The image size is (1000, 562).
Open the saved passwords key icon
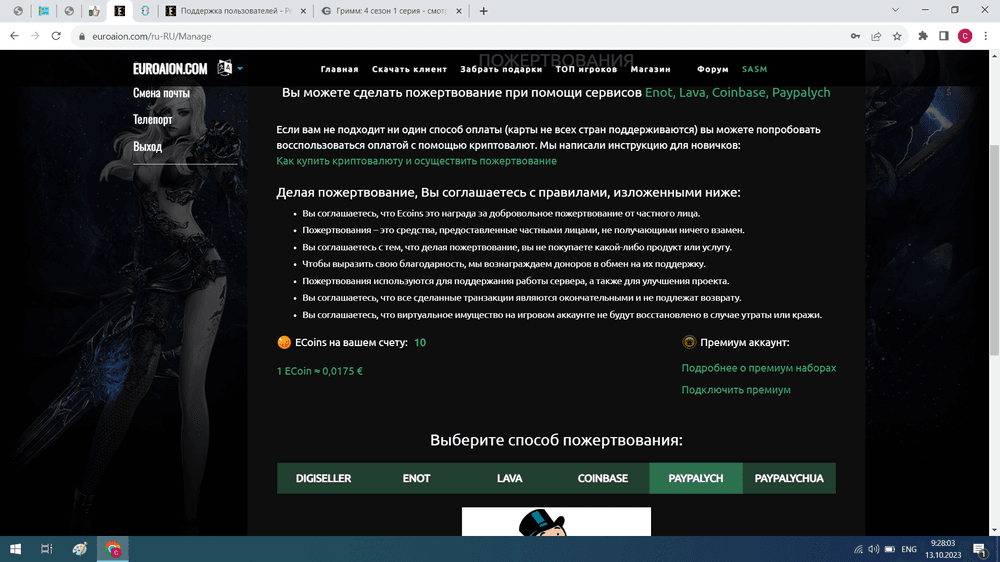point(854,36)
